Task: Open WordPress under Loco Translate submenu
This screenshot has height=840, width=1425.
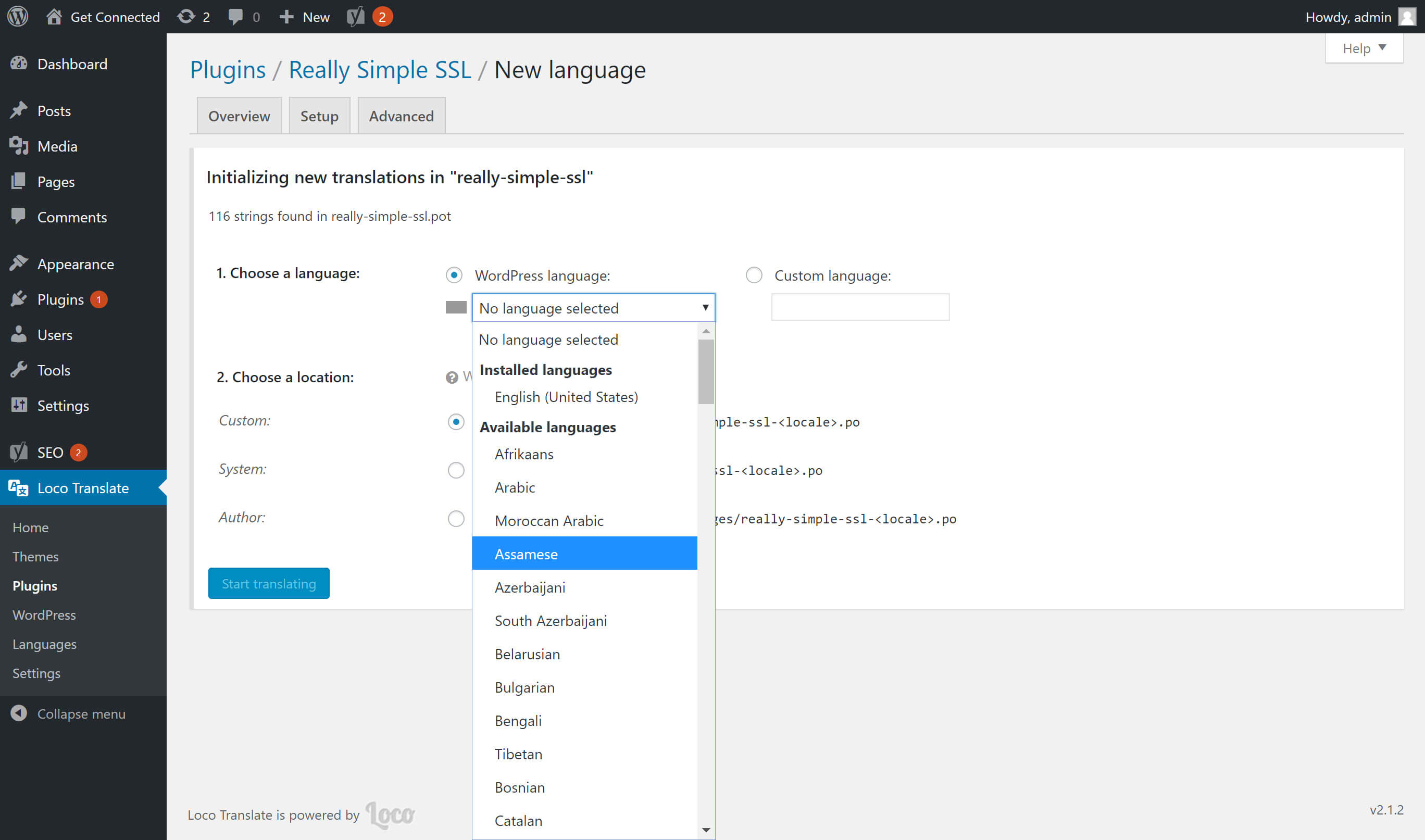Action: (44, 615)
